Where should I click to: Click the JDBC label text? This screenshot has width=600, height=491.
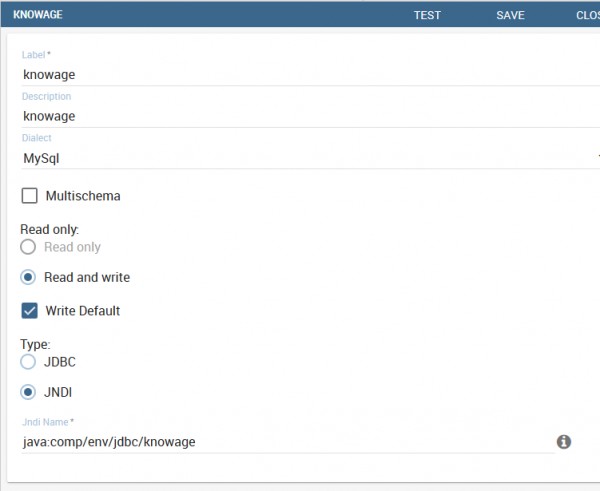click(60, 362)
